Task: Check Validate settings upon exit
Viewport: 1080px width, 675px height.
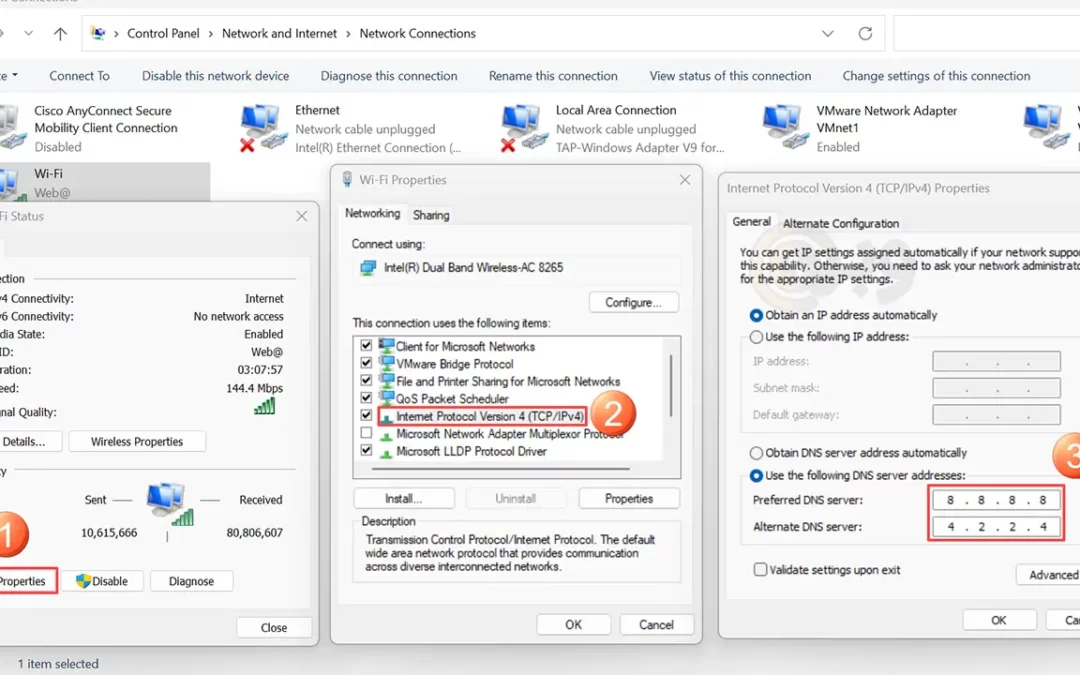Action: click(761, 570)
